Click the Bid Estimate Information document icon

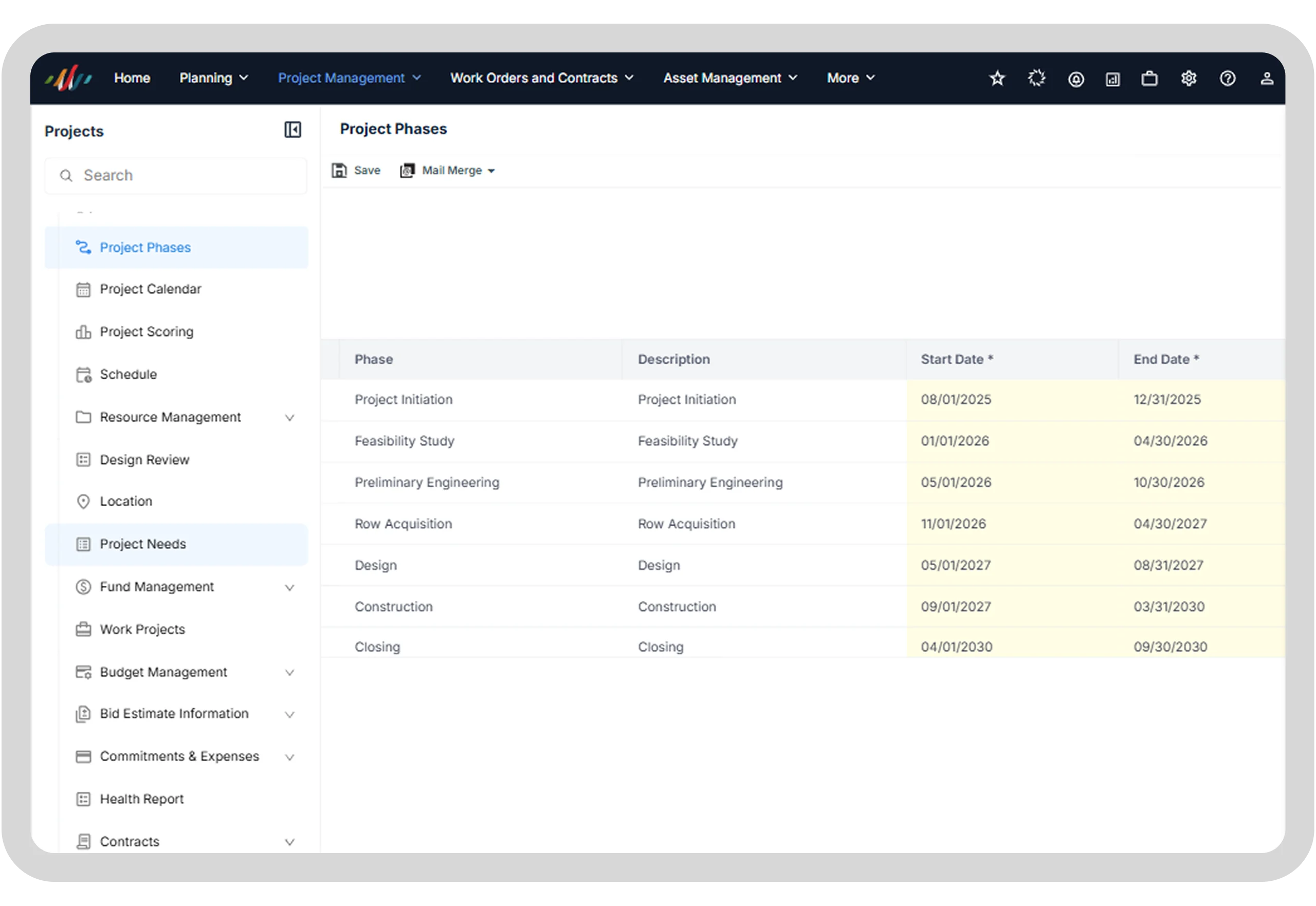(83, 714)
